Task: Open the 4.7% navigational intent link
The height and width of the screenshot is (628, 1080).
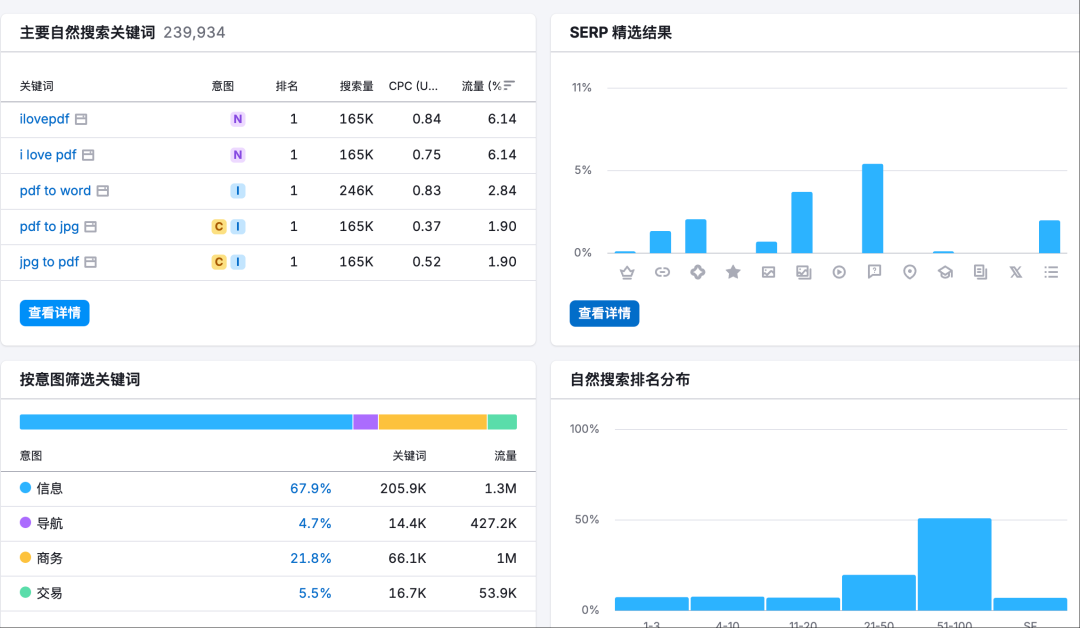Action: (315, 524)
